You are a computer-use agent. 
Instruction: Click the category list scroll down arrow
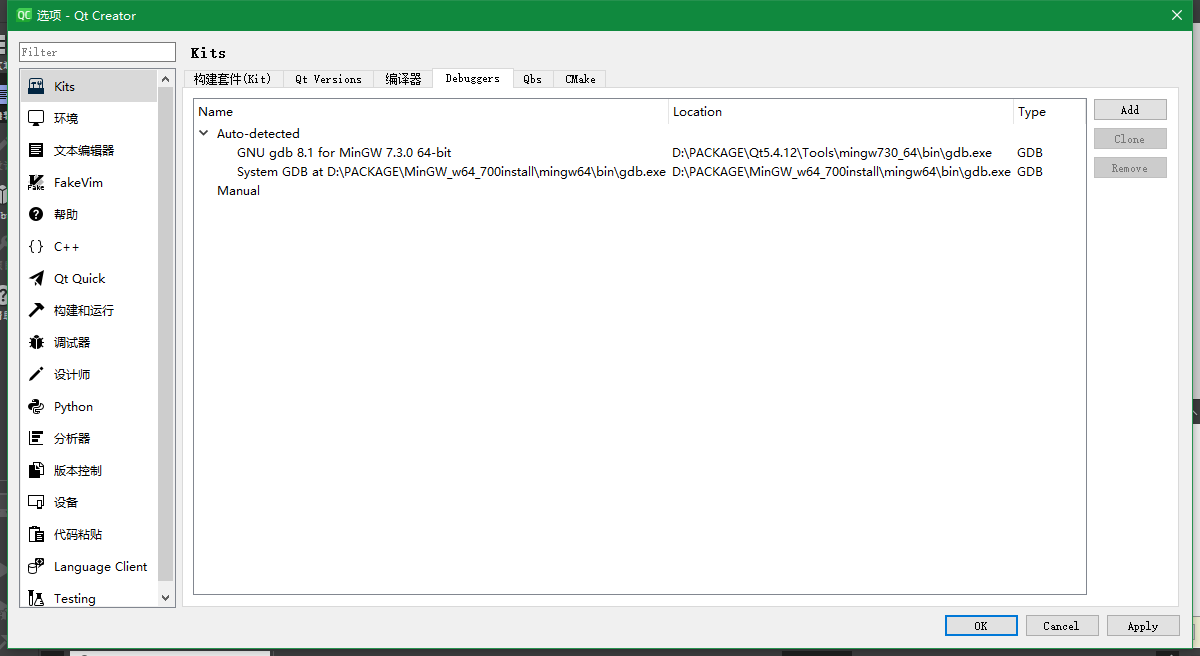coord(165,598)
